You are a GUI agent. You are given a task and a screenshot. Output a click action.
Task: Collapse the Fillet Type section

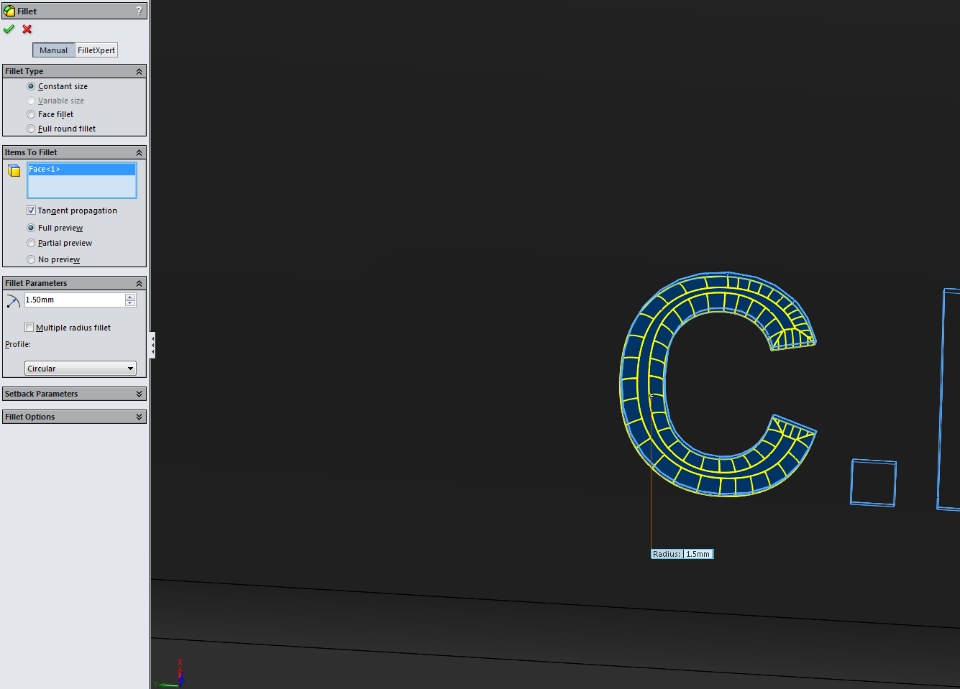pyautogui.click(x=139, y=72)
